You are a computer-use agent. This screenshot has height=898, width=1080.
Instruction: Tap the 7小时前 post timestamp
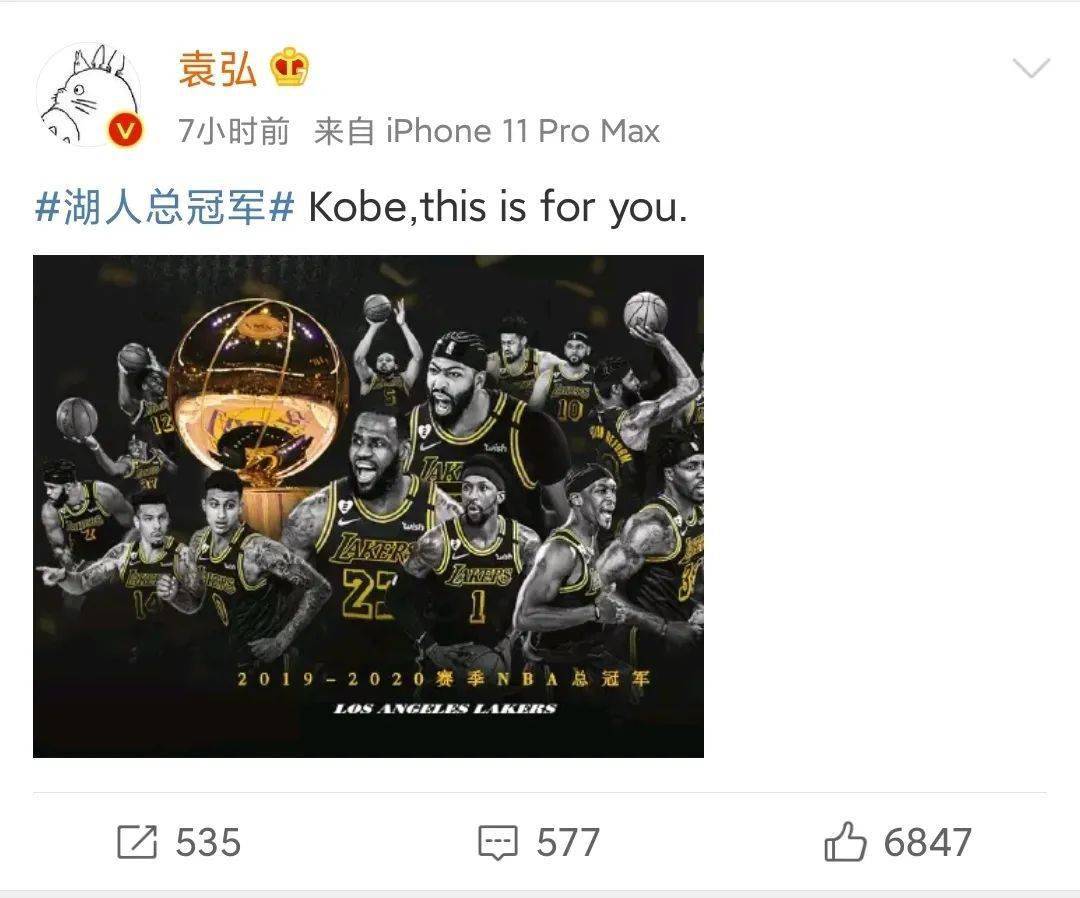pos(233,131)
